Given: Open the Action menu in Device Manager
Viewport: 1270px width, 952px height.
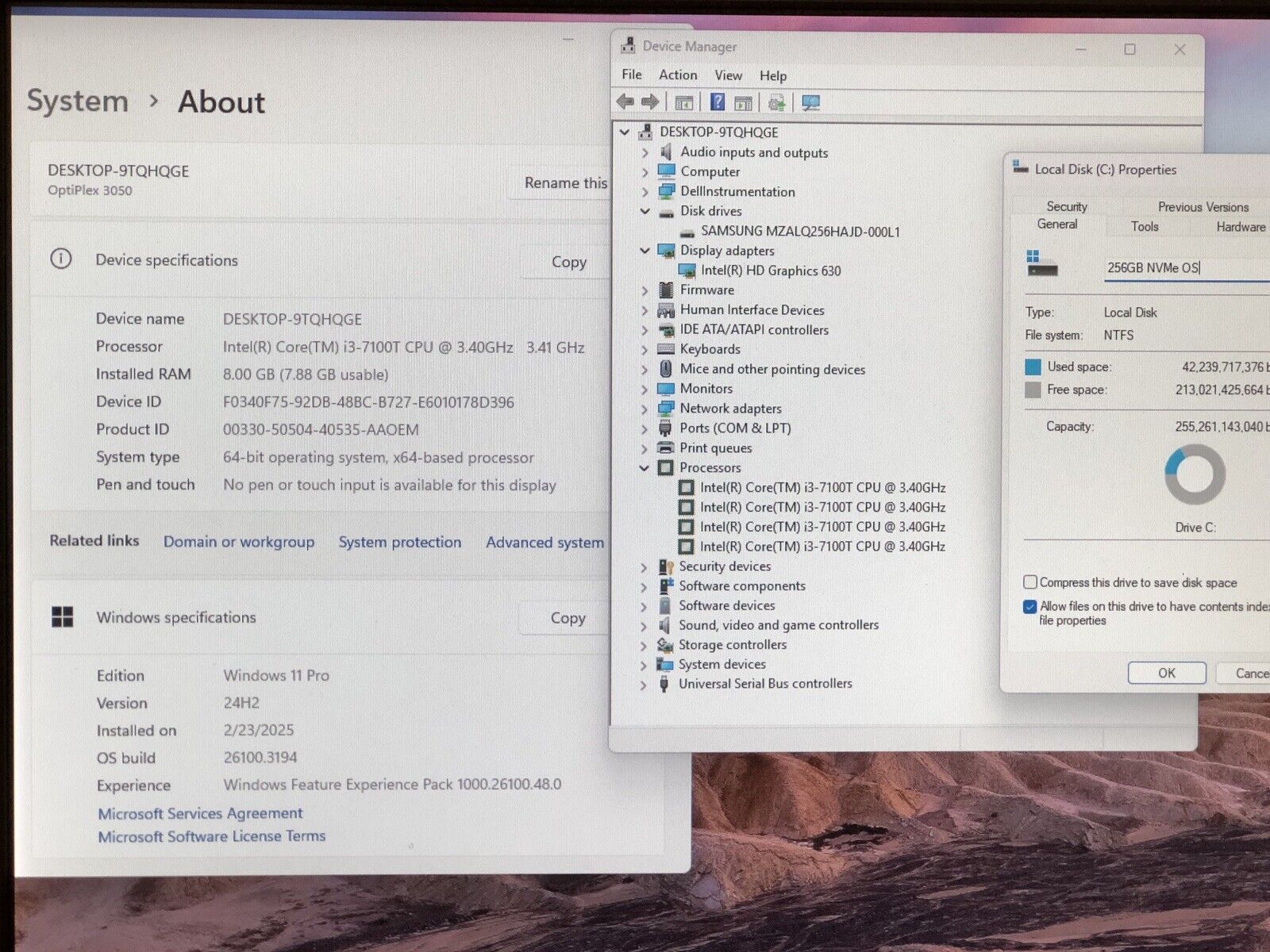Looking at the screenshot, I should click(678, 75).
